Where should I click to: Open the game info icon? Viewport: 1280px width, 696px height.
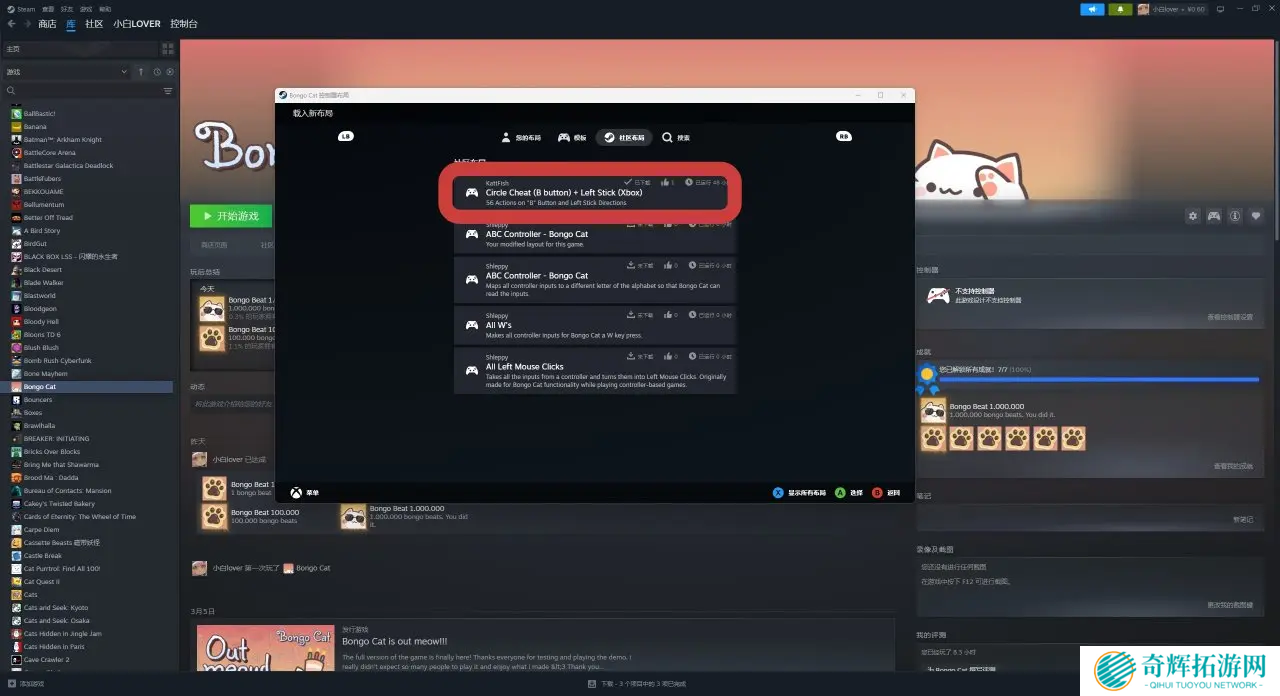1235,216
